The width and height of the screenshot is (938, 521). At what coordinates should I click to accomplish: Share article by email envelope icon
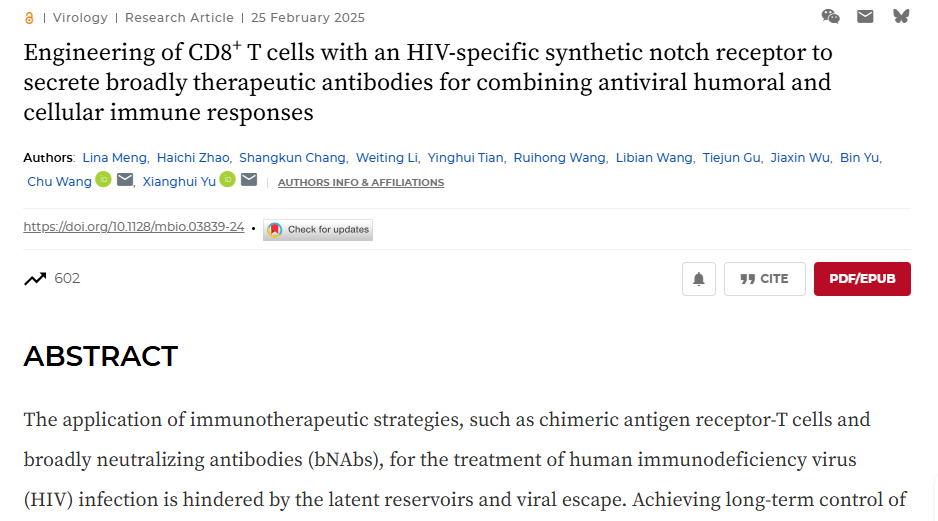[x=865, y=16]
